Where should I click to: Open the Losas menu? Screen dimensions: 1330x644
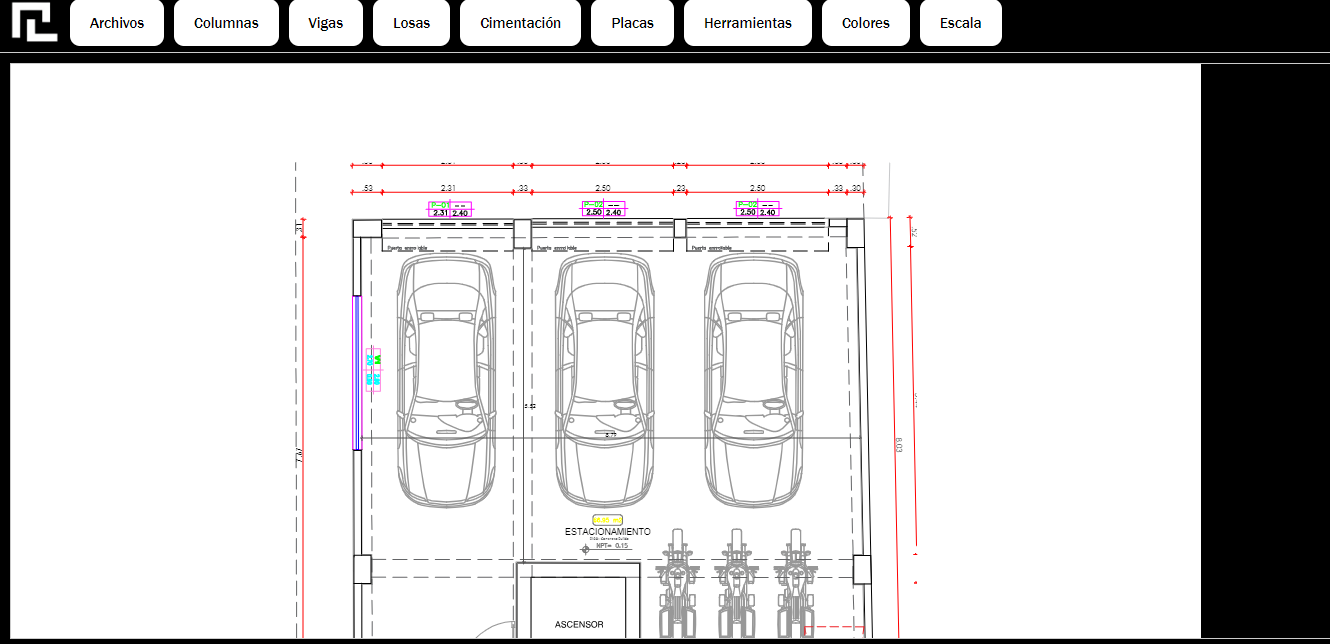[x=411, y=23]
